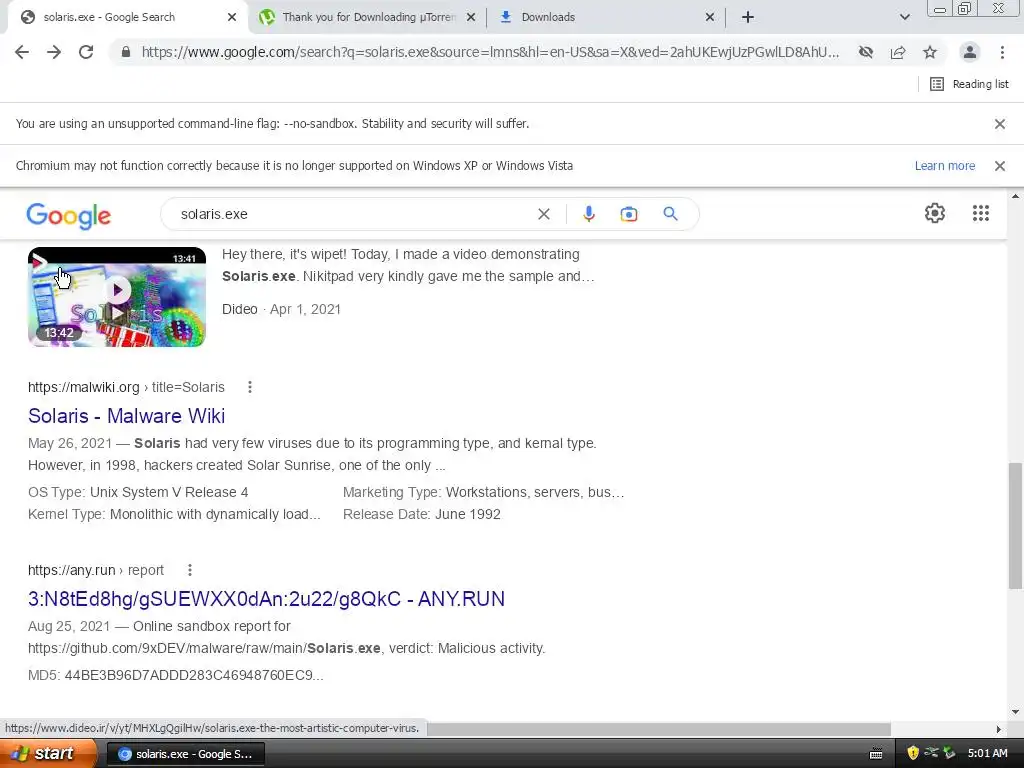
Task: Close the Downloads tab
Action: coord(710,17)
